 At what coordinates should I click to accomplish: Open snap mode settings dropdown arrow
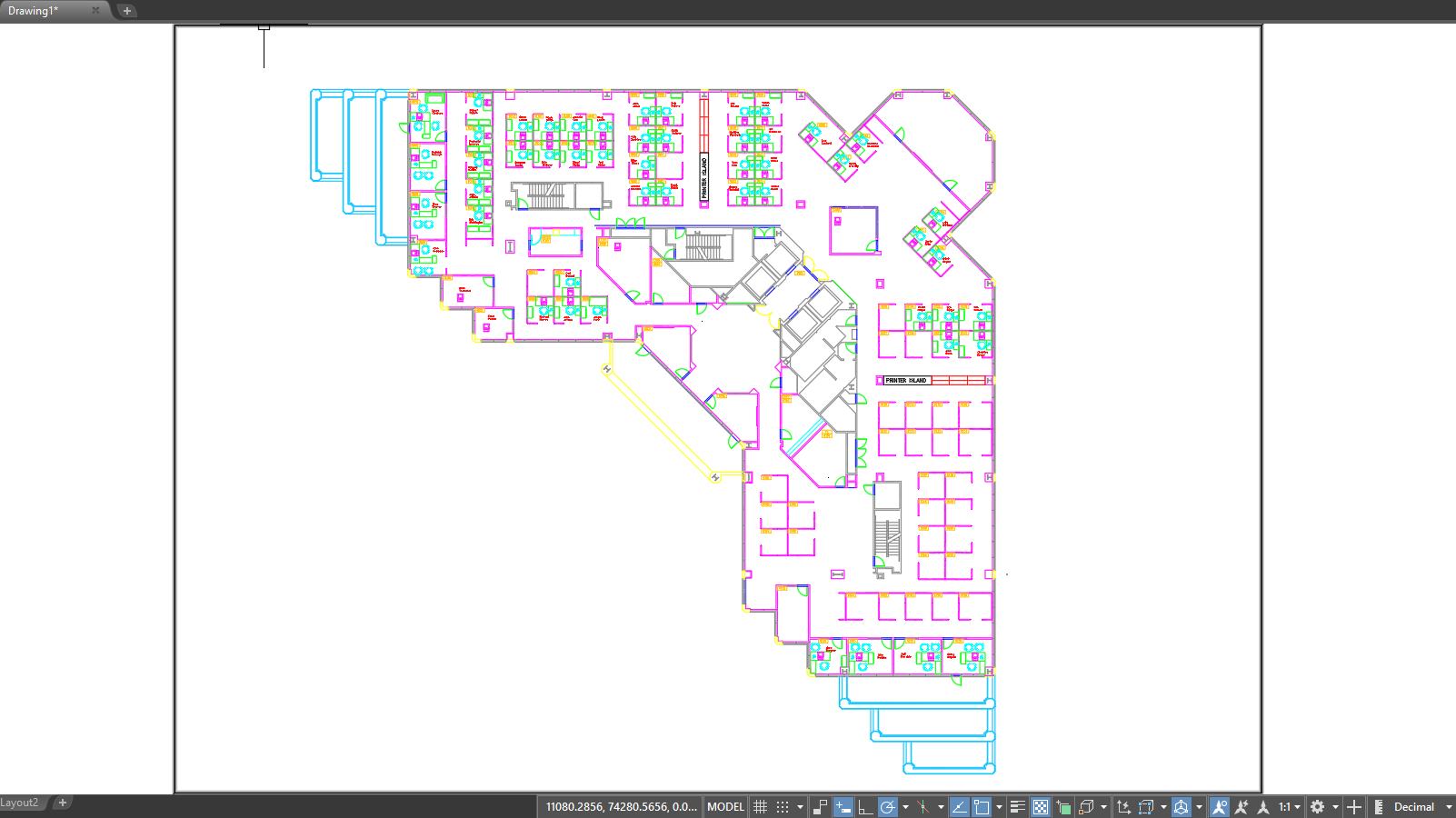tap(800, 807)
